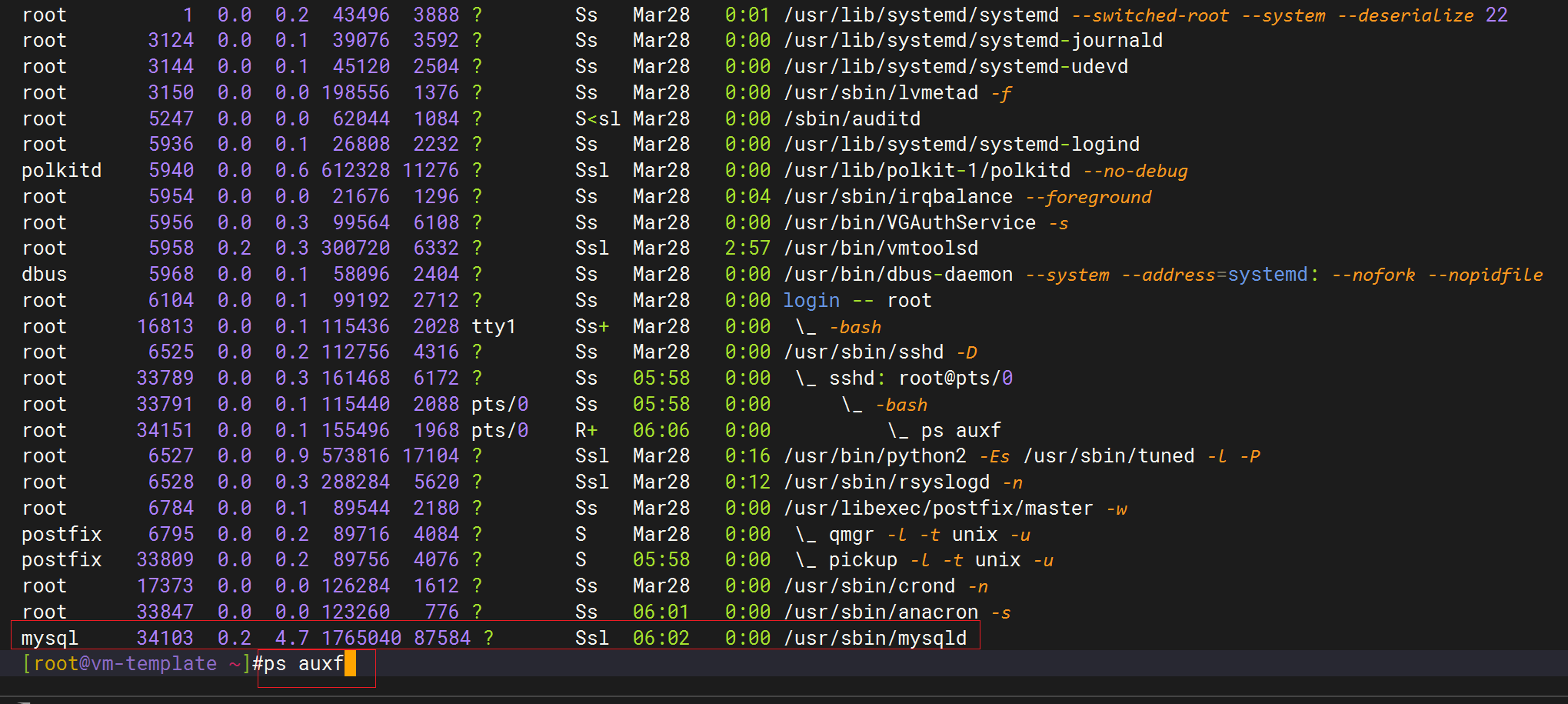Select CPU time '2:57' of vmtoolsd
The width and height of the screenshot is (1568, 704).
[747, 248]
